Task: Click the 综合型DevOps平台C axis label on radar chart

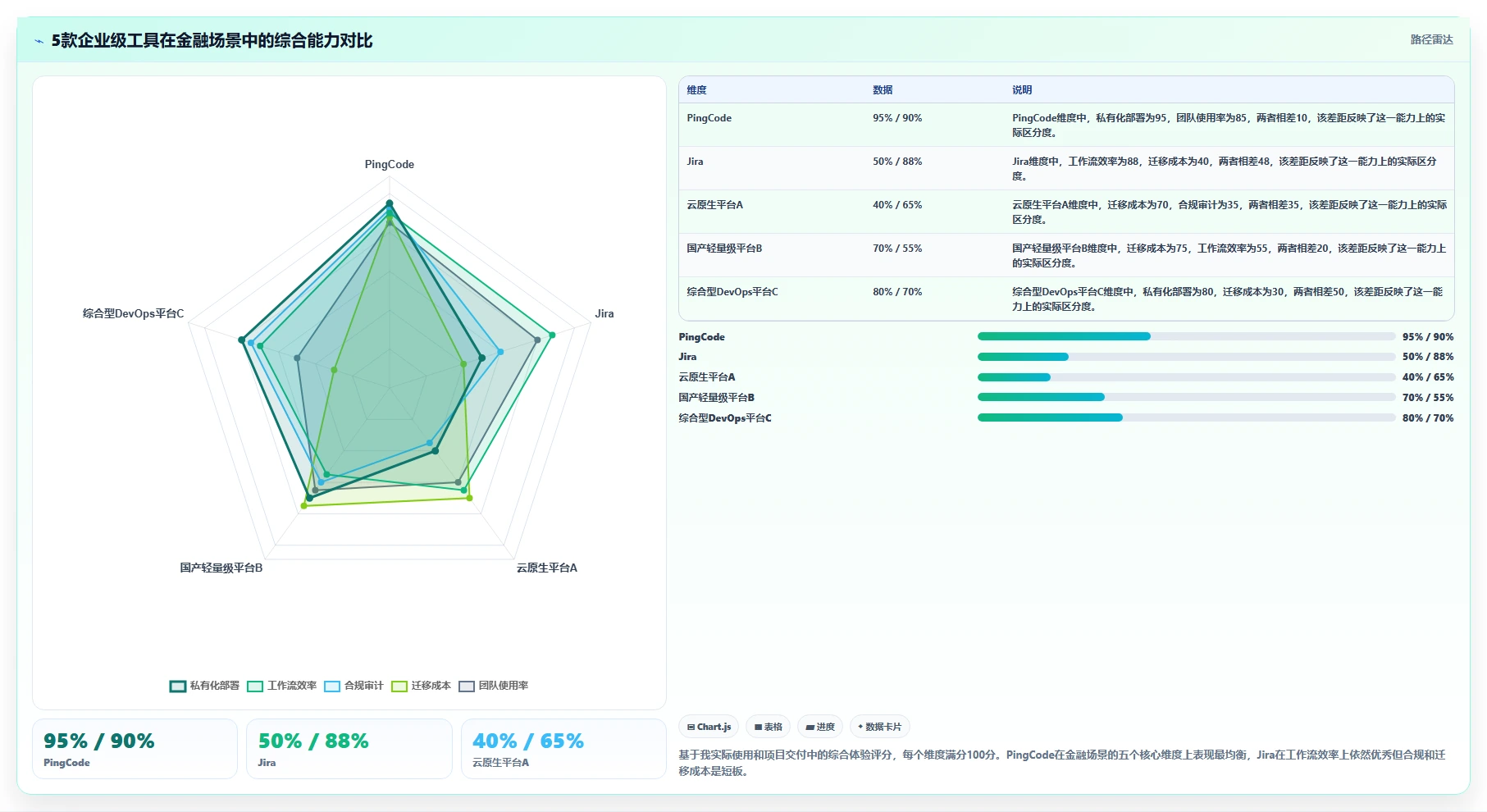Action: 133,314
